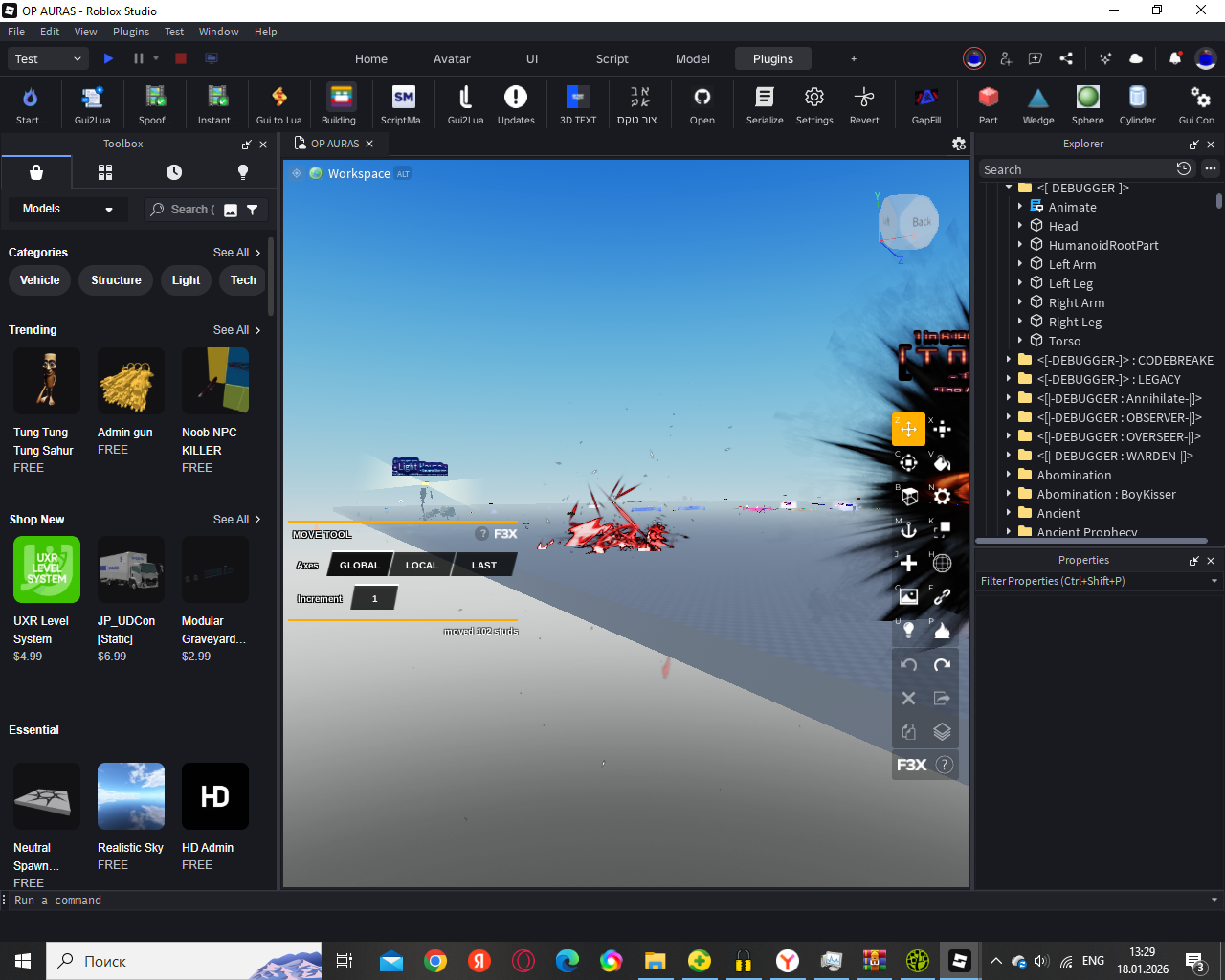Insert a Sphere from the toolbar

1088,104
